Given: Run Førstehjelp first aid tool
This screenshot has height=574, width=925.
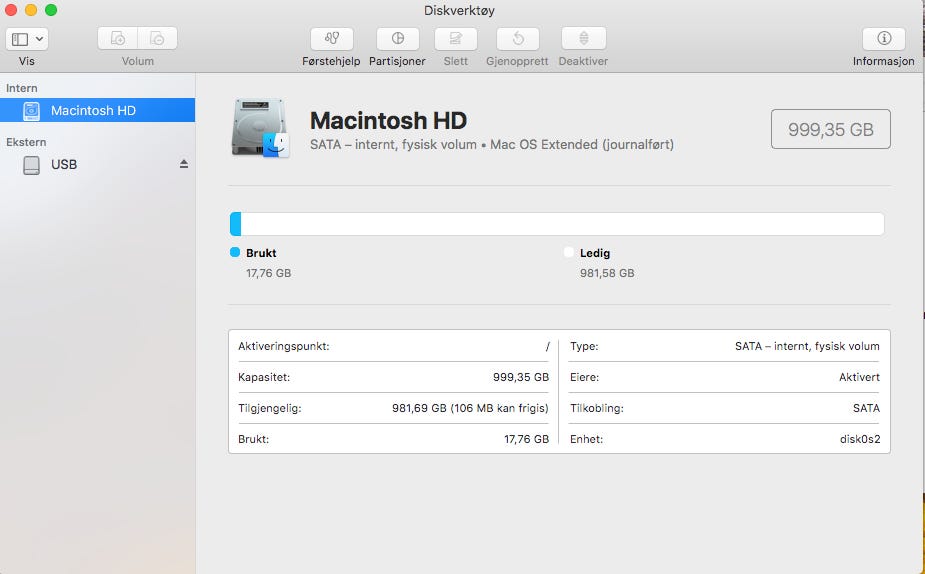Looking at the screenshot, I should 332,38.
